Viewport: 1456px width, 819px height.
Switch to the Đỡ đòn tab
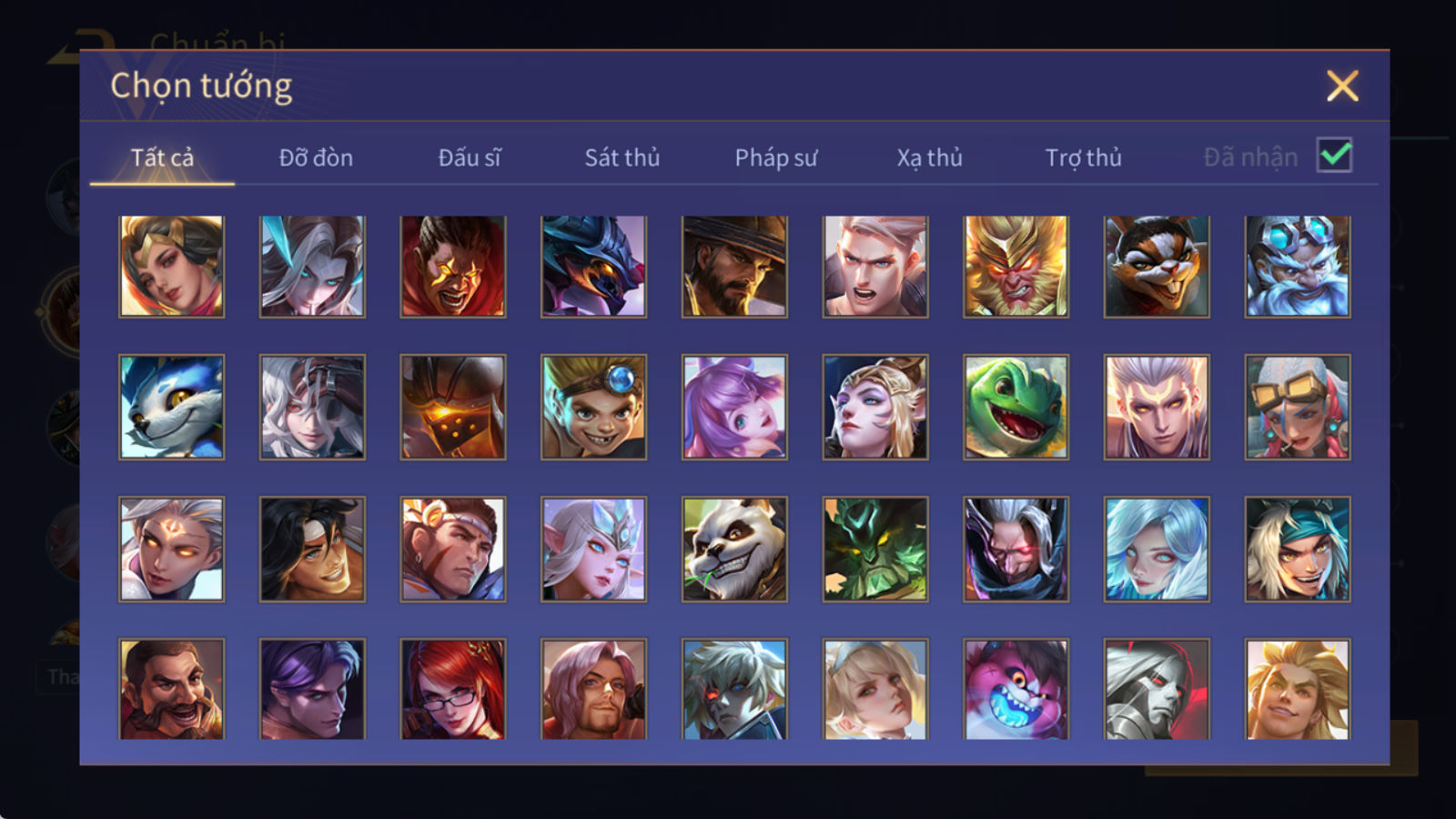pyautogui.click(x=316, y=157)
